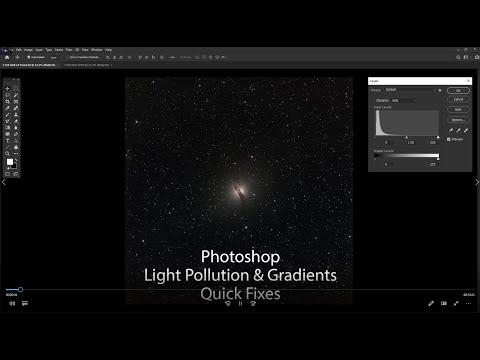Select the Hand tool
The image size is (480, 360).
(16, 147)
